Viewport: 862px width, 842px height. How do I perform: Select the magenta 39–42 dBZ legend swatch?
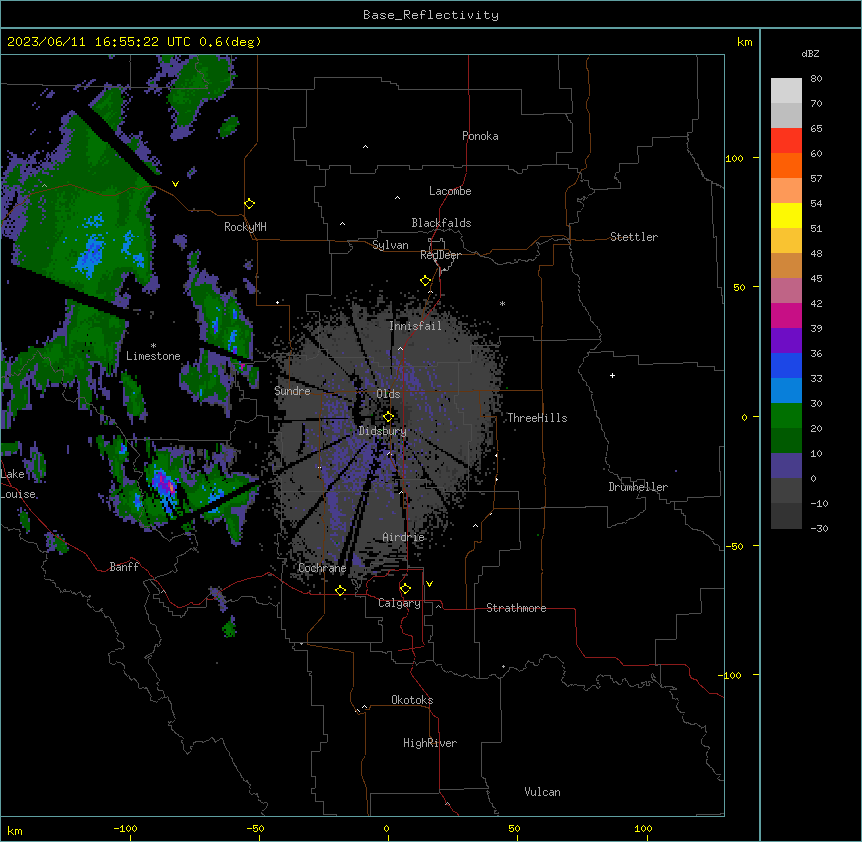(786, 315)
